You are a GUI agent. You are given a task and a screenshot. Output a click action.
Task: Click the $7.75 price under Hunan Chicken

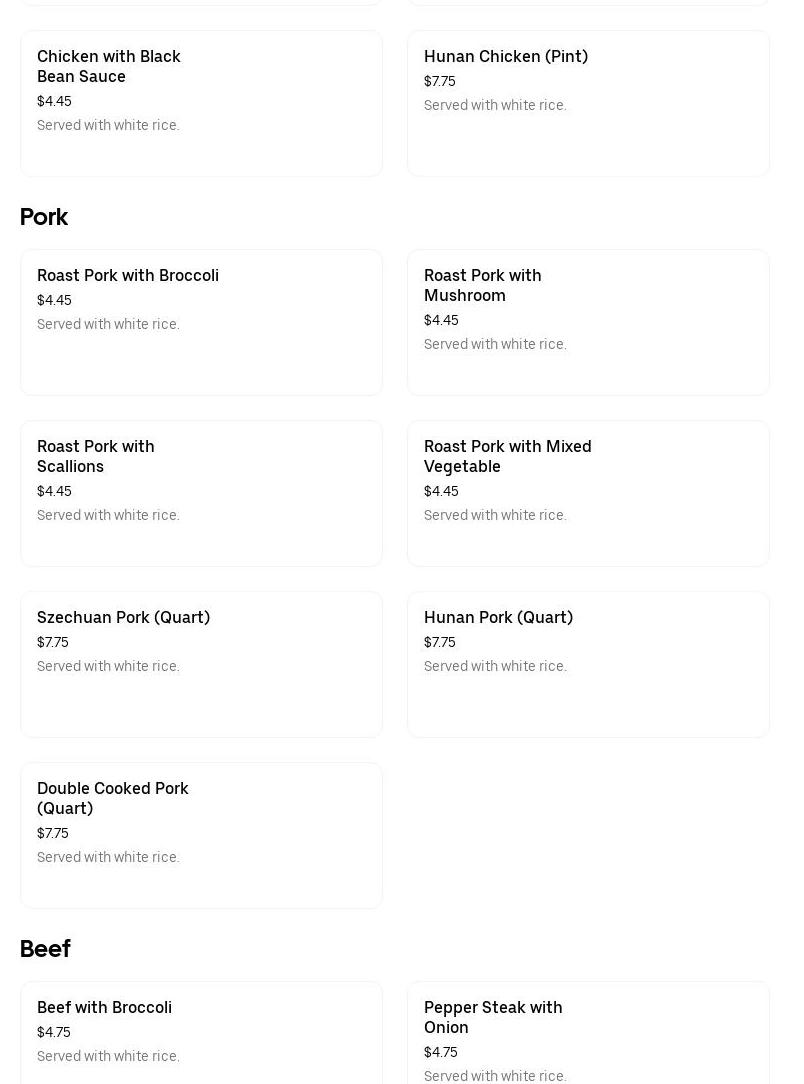(x=440, y=82)
